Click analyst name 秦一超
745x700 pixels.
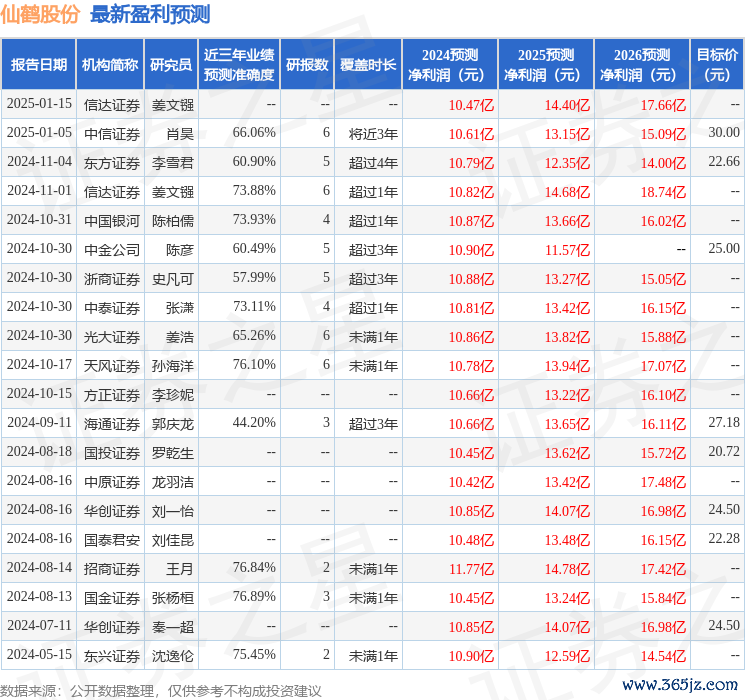click(172, 627)
